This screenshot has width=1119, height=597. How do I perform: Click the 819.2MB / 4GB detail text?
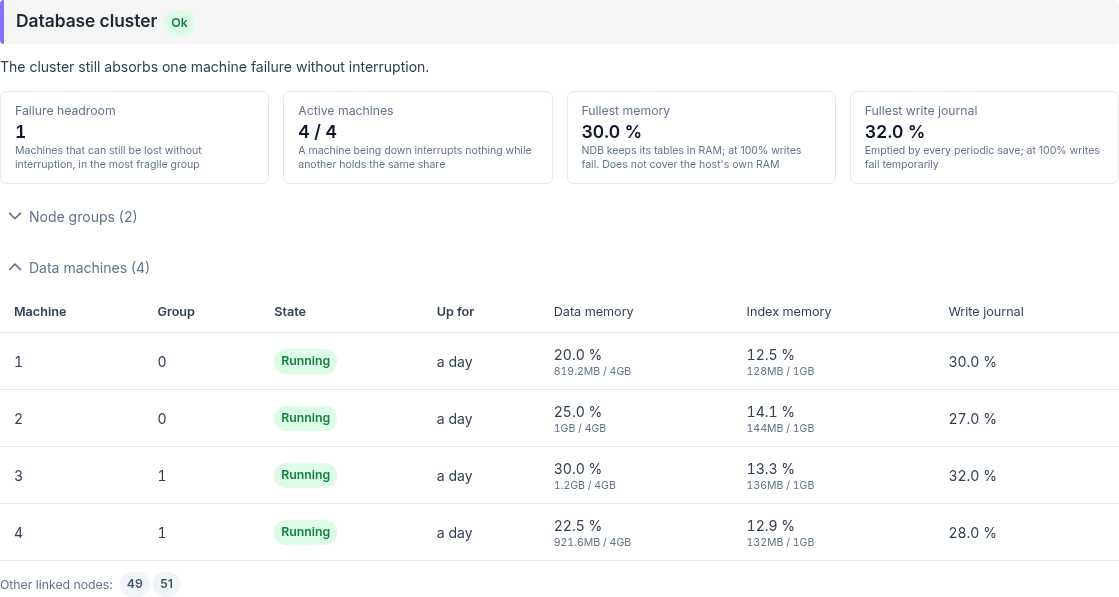click(x=592, y=371)
